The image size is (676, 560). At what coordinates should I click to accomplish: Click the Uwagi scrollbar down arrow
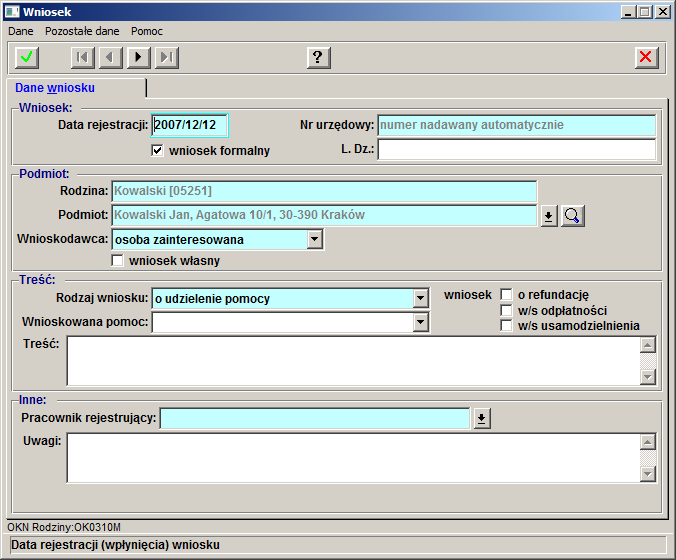coord(648,474)
